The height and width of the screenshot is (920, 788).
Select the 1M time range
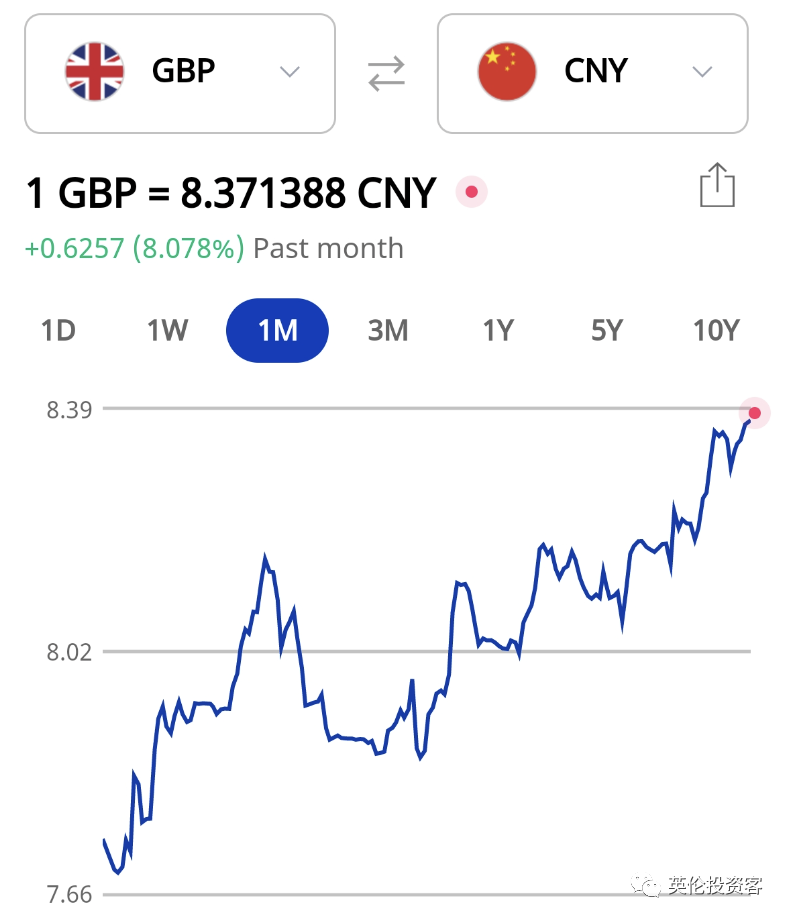[278, 330]
